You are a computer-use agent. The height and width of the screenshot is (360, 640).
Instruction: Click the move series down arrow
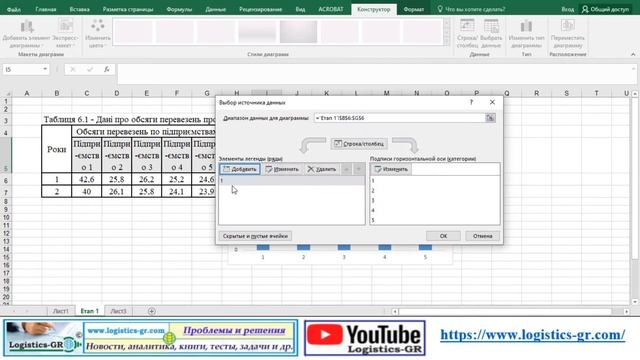click(358, 169)
